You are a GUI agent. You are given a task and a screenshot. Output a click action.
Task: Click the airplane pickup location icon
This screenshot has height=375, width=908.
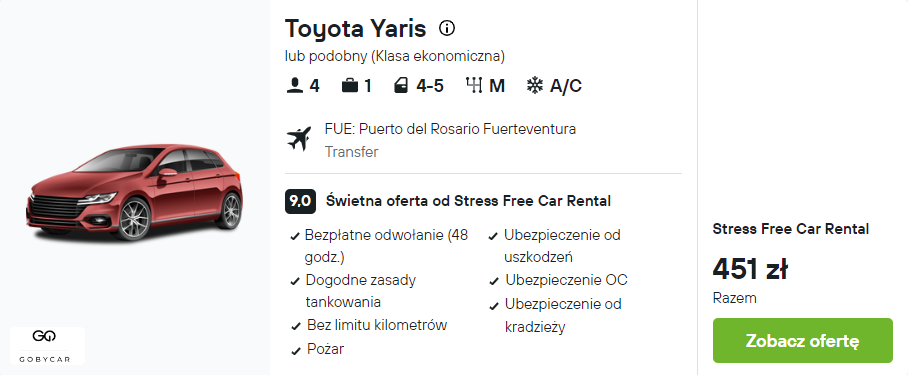299,139
